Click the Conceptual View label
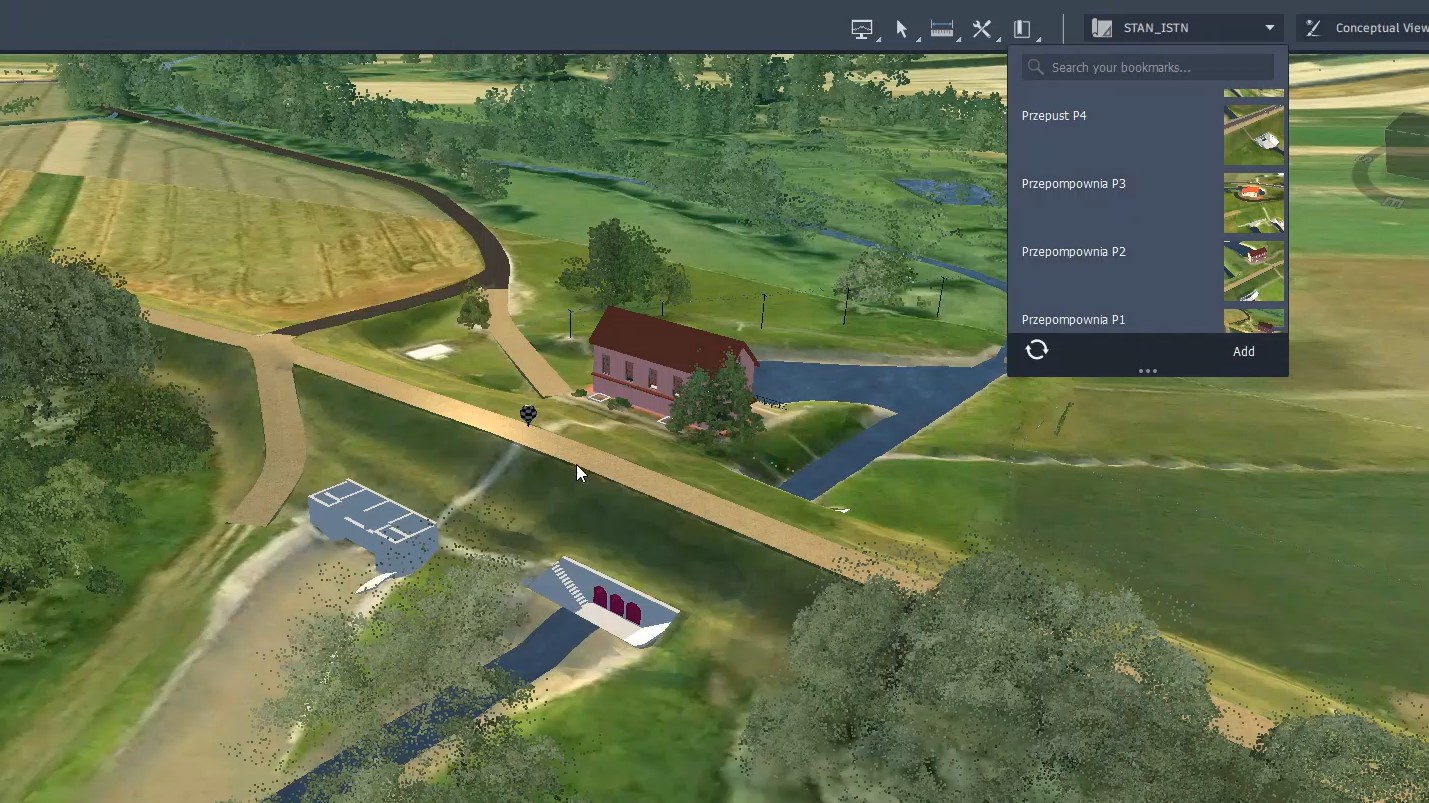This screenshot has width=1429, height=803. pos(1381,27)
